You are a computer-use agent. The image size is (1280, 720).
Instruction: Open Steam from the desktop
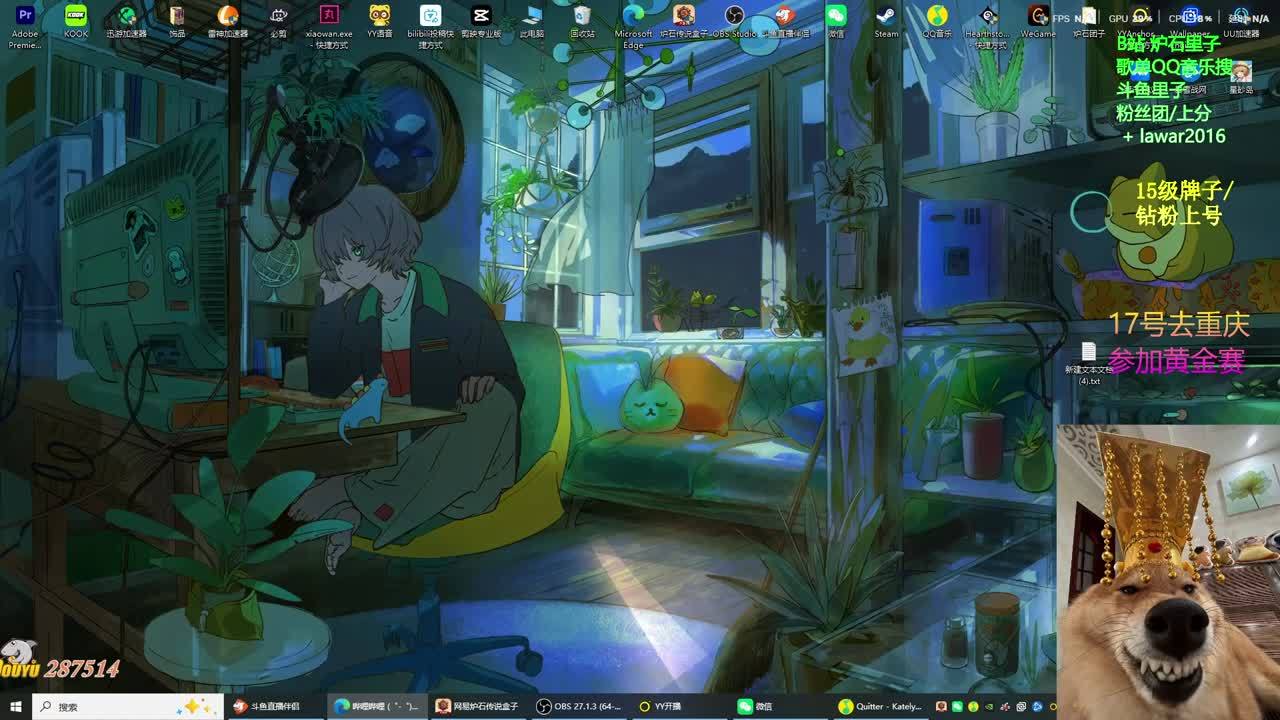pyautogui.click(x=886, y=17)
